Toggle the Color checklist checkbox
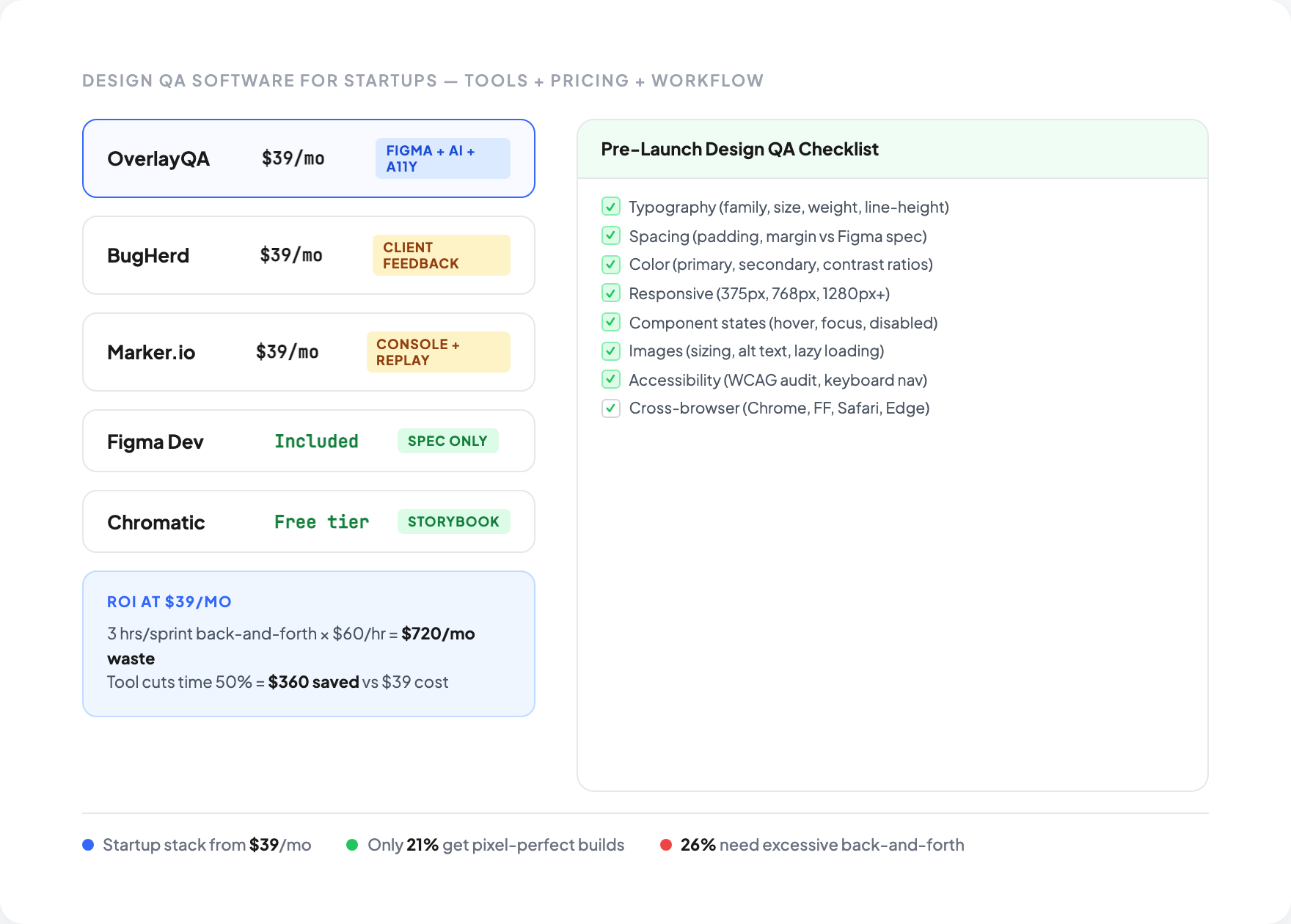The height and width of the screenshot is (924, 1291). point(611,264)
